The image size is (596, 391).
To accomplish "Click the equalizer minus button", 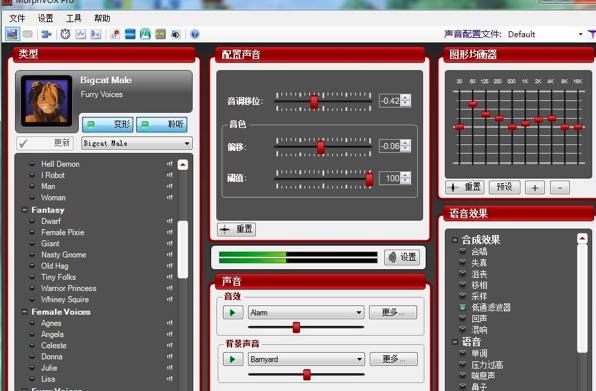I will pyautogui.click(x=560, y=187).
